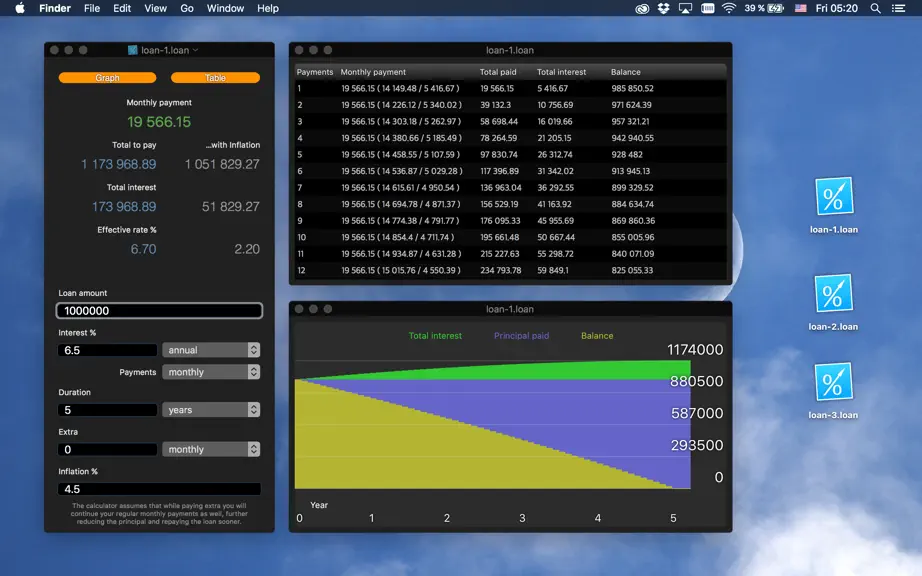The image size is (922, 576).
Task: Open Spotlight search magnifier in menu bar
Action: [875, 8]
